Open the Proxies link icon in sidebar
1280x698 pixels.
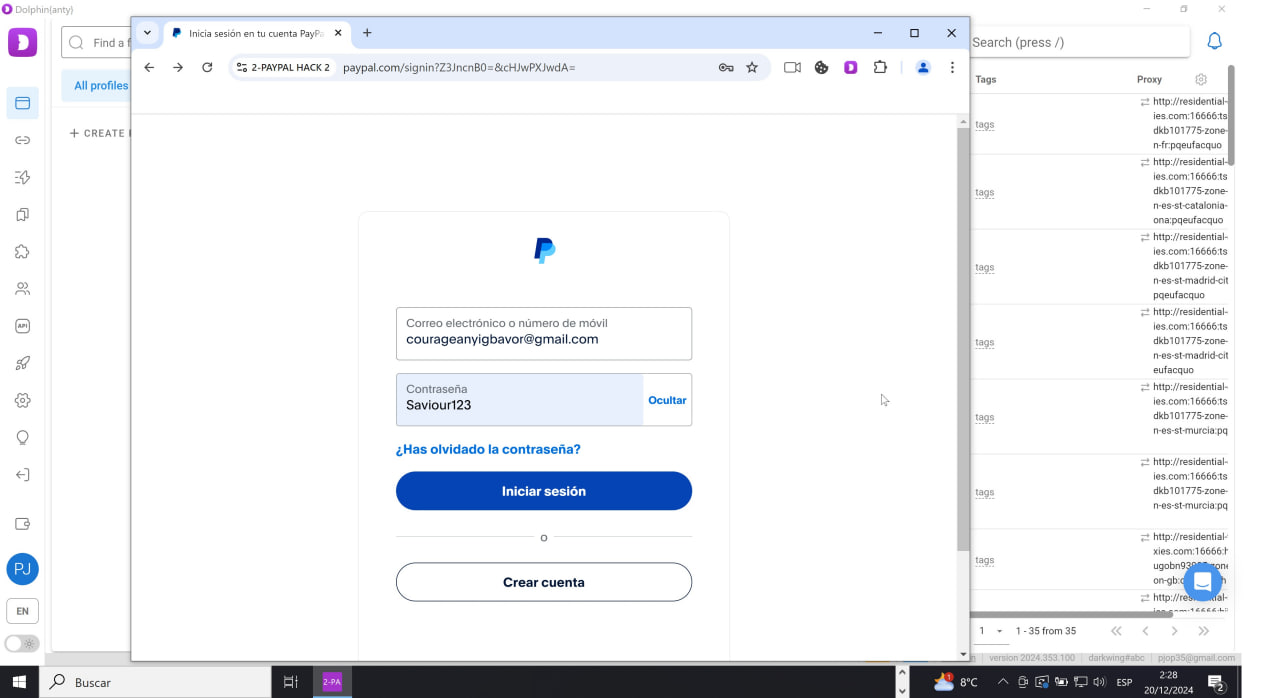coord(22,140)
